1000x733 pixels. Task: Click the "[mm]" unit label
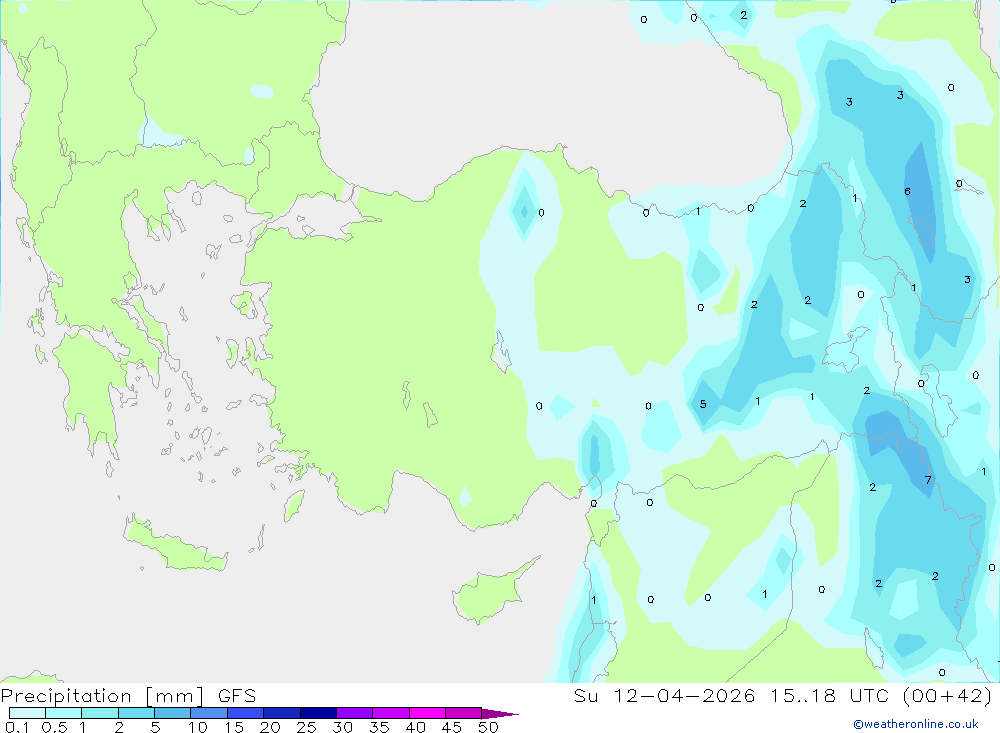[x=175, y=695]
